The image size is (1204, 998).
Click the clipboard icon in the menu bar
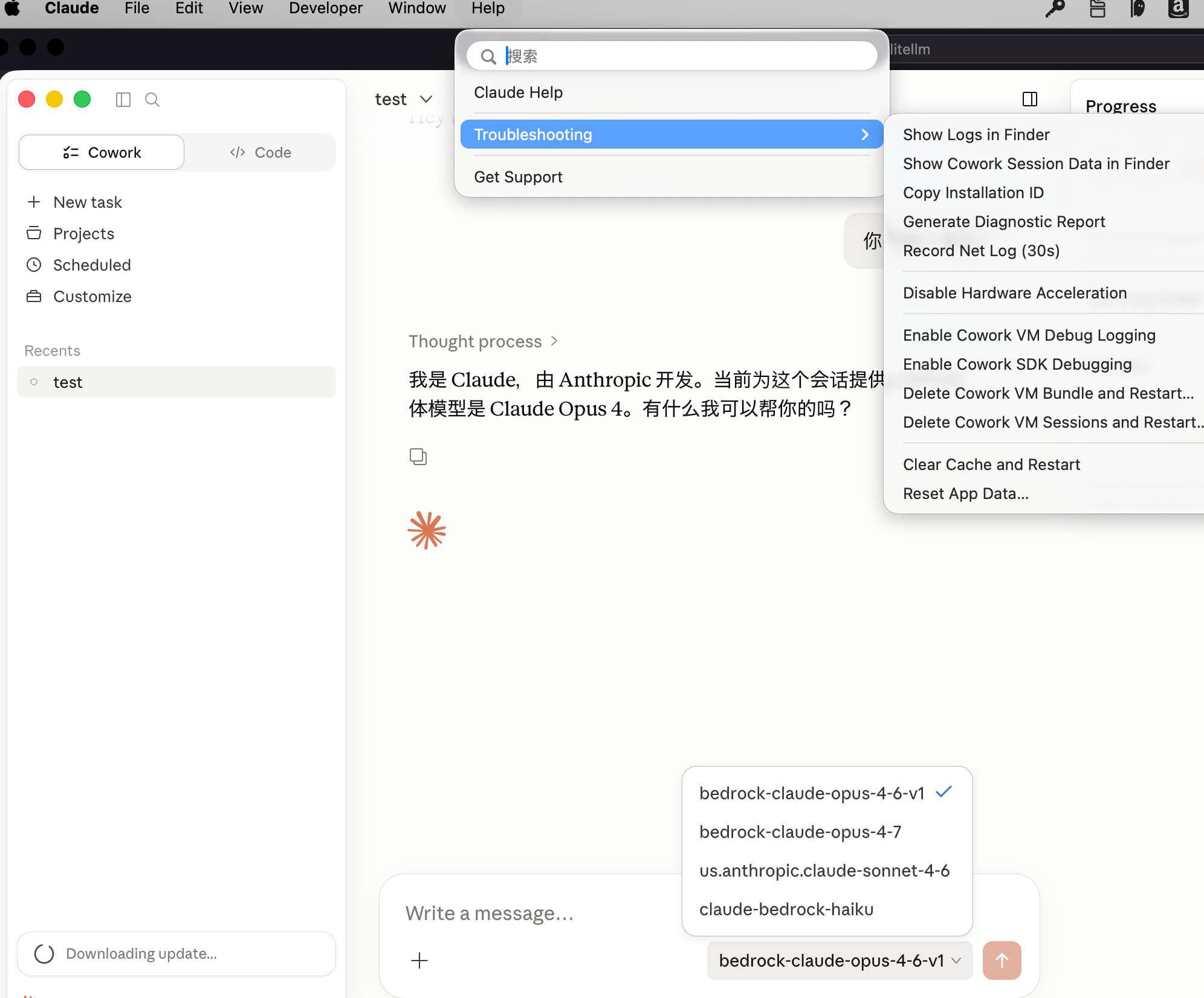[1098, 8]
